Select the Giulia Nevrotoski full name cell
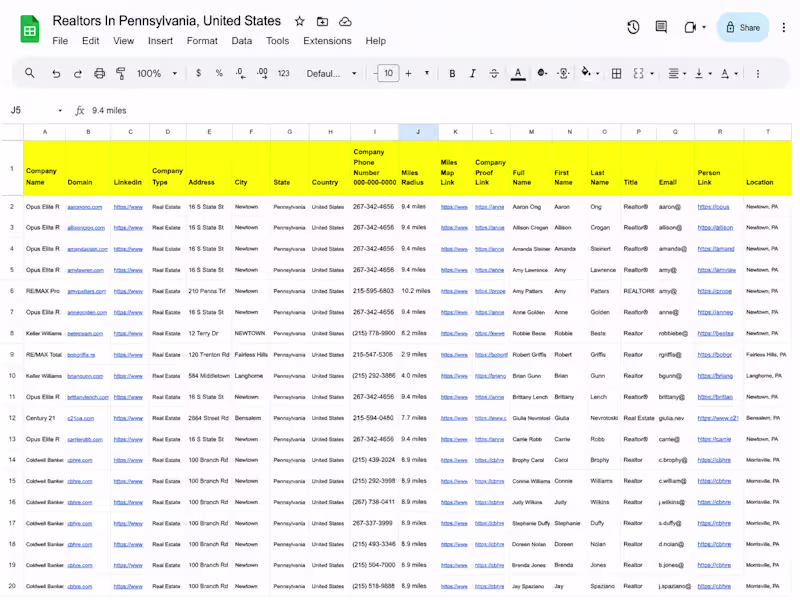Screen dimensions: 800x600 (531, 418)
